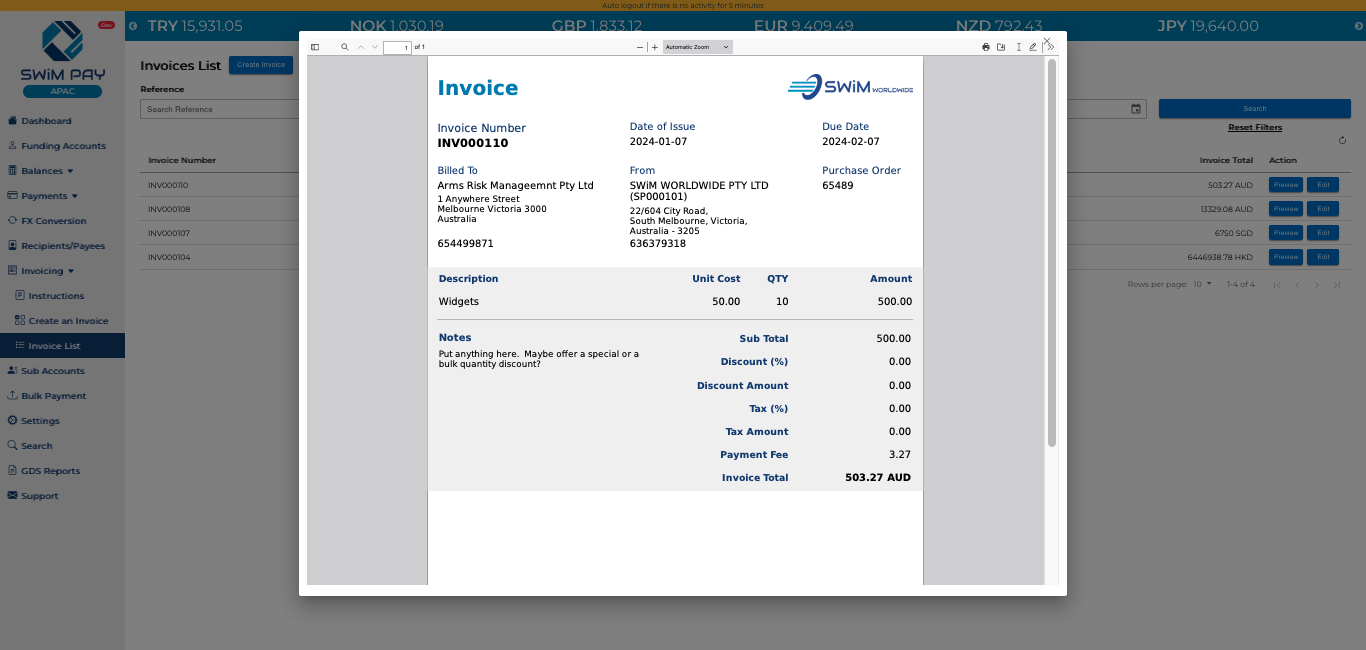Open the print icon in the PDF viewer
Screen dimensions: 1366x650
pos(985,46)
